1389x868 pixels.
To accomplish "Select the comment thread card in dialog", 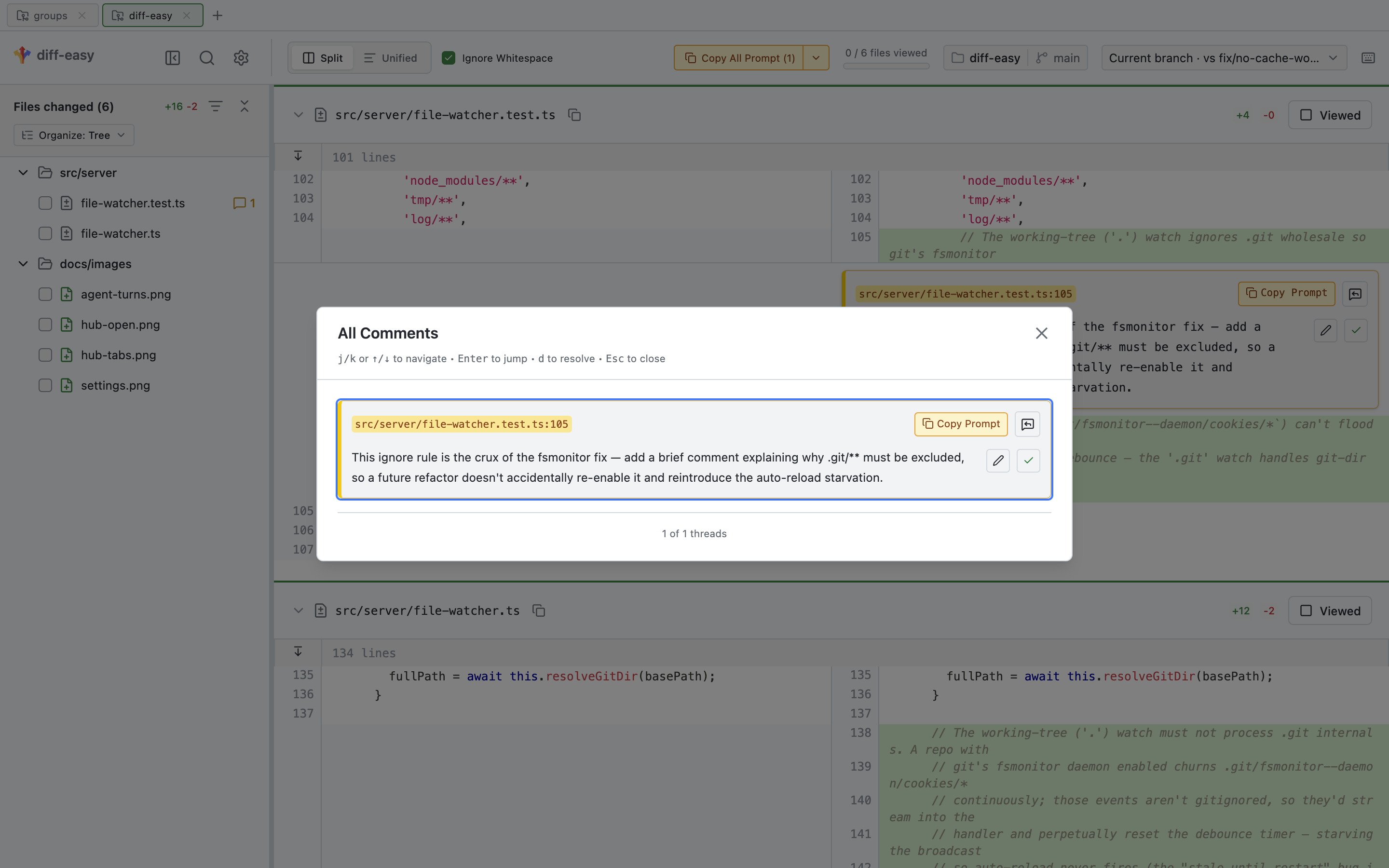I will click(694, 449).
